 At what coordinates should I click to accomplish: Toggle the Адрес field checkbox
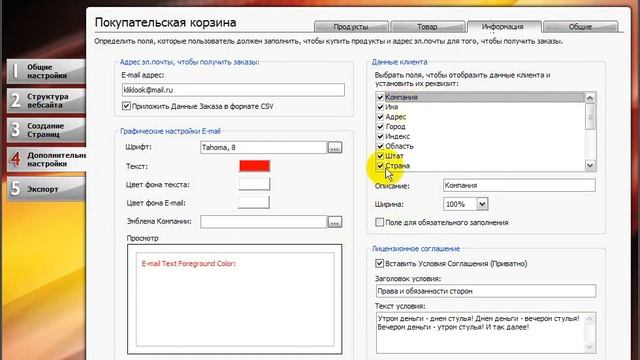tap(380, 117)
